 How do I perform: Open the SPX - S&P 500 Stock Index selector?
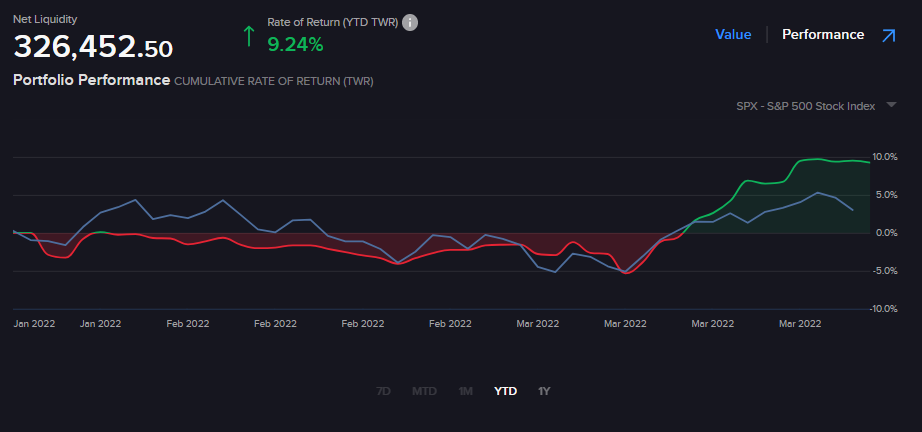[804, 106]
